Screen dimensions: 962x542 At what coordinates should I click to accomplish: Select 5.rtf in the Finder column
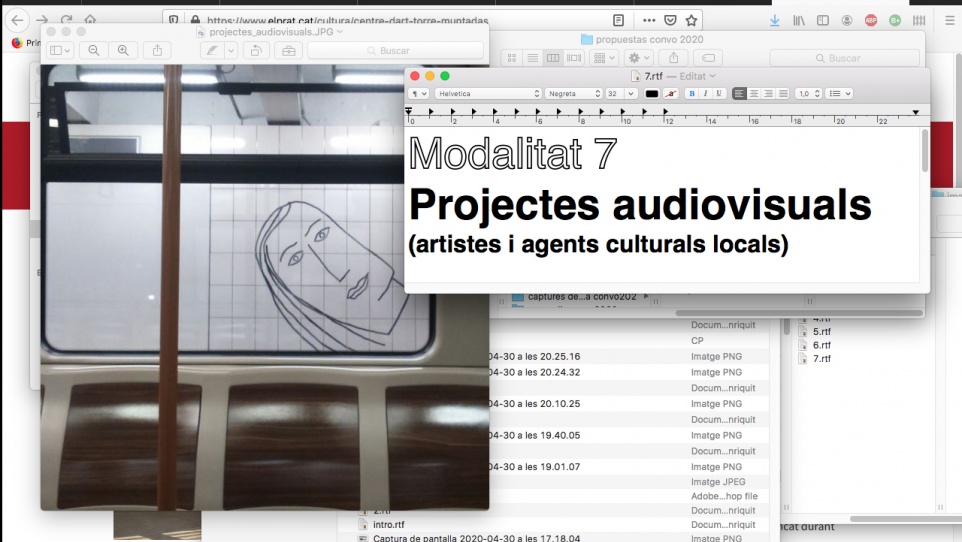[x=822, y=331]
